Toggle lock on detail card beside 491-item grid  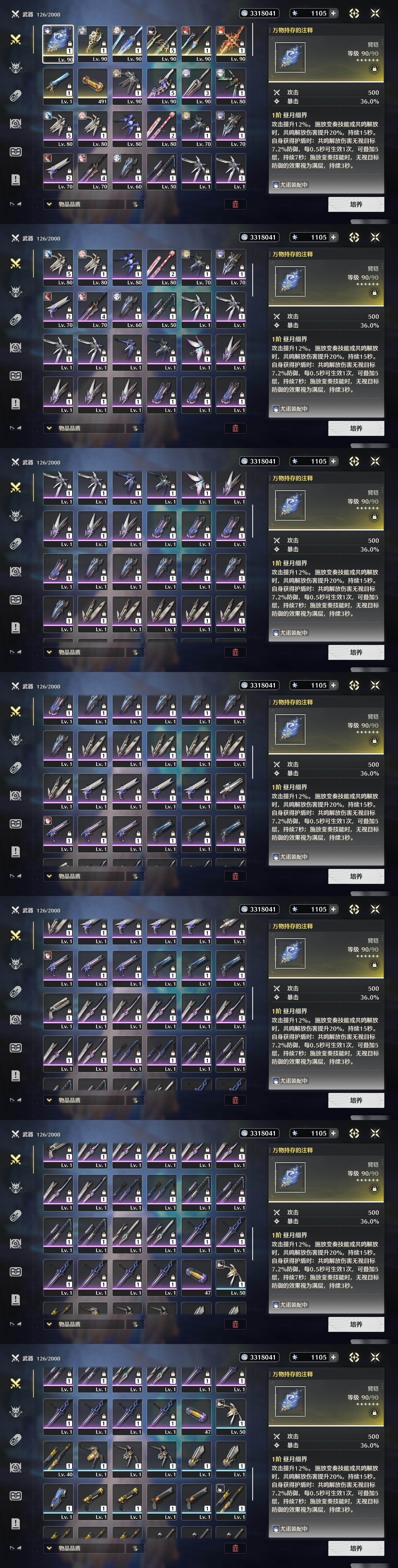(x=374, y=69)
